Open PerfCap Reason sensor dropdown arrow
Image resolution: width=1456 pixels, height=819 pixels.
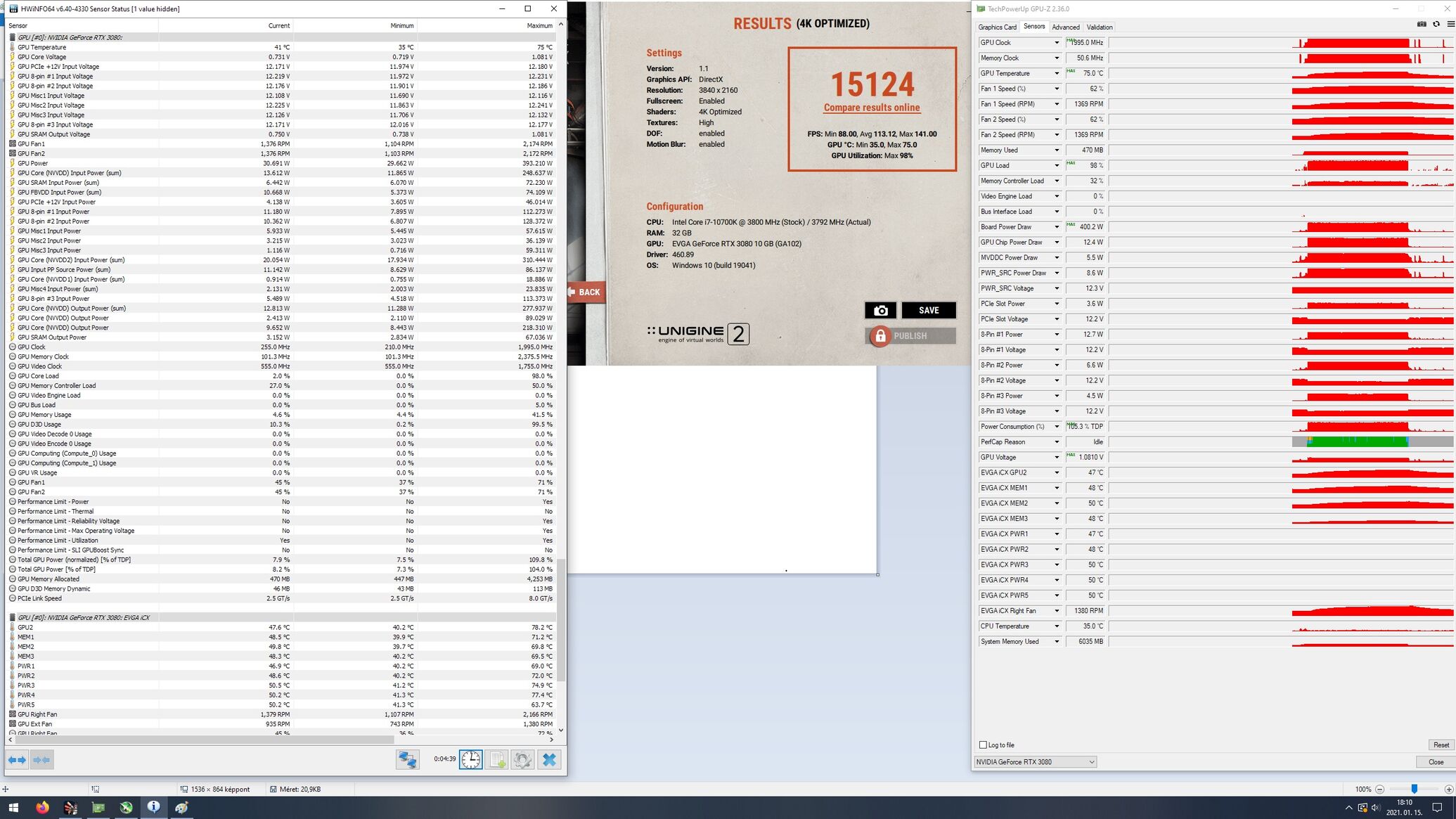[1056, 442]
